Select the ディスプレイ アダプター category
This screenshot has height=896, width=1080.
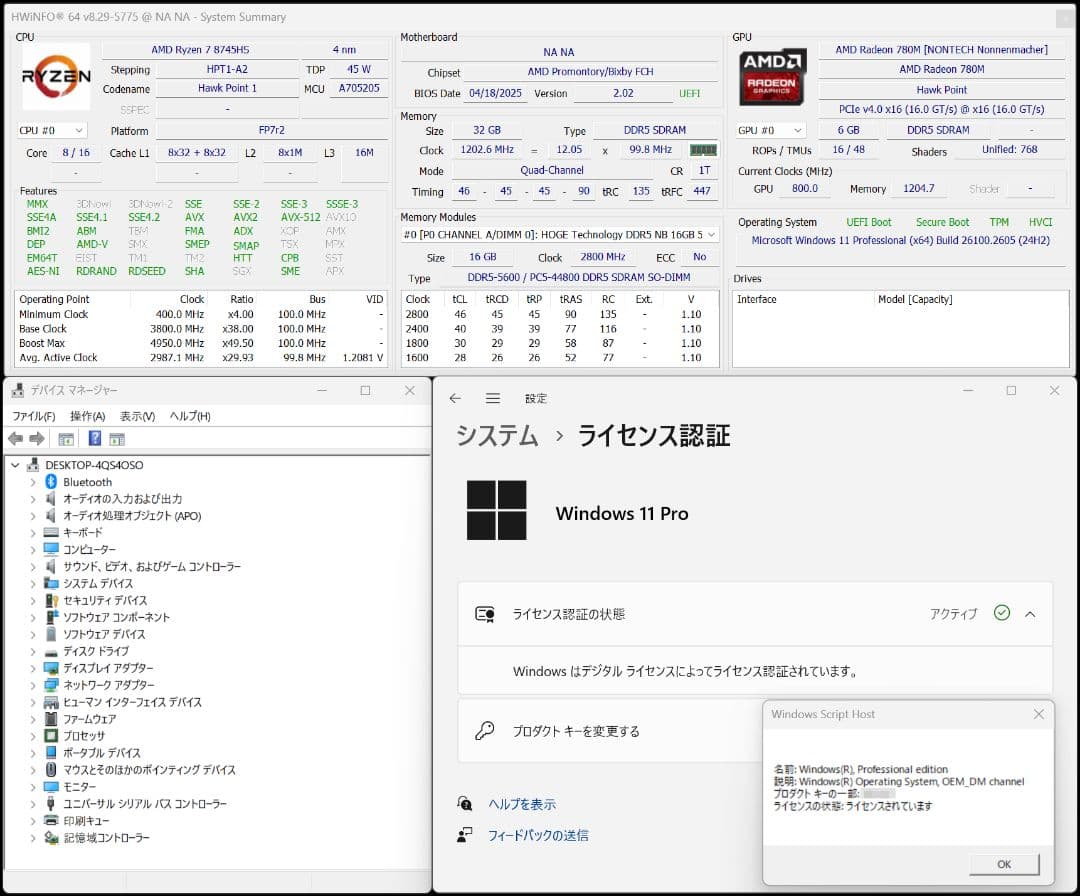[x=108, y=668]
